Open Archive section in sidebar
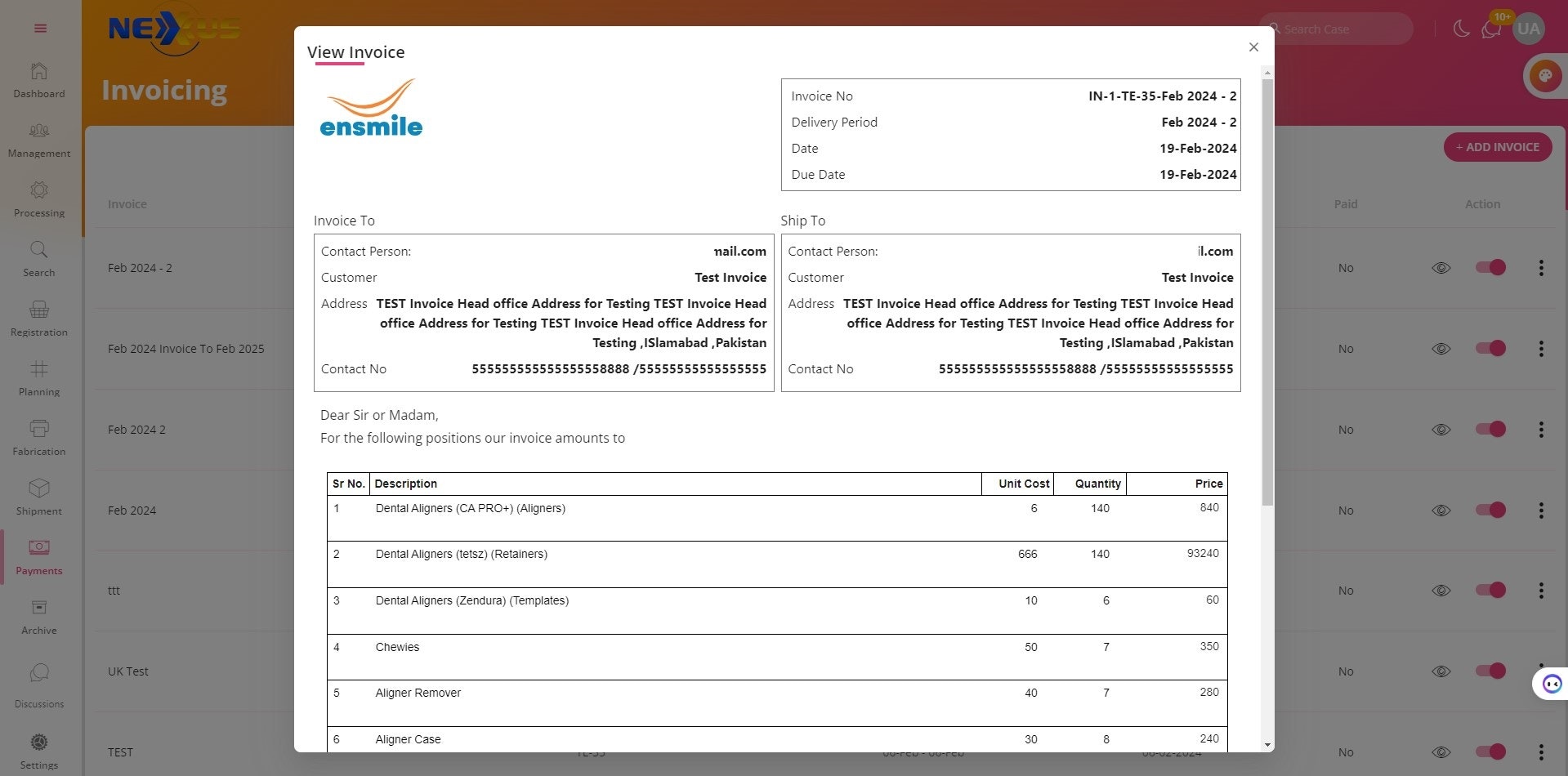 click(x=39, y=618)
